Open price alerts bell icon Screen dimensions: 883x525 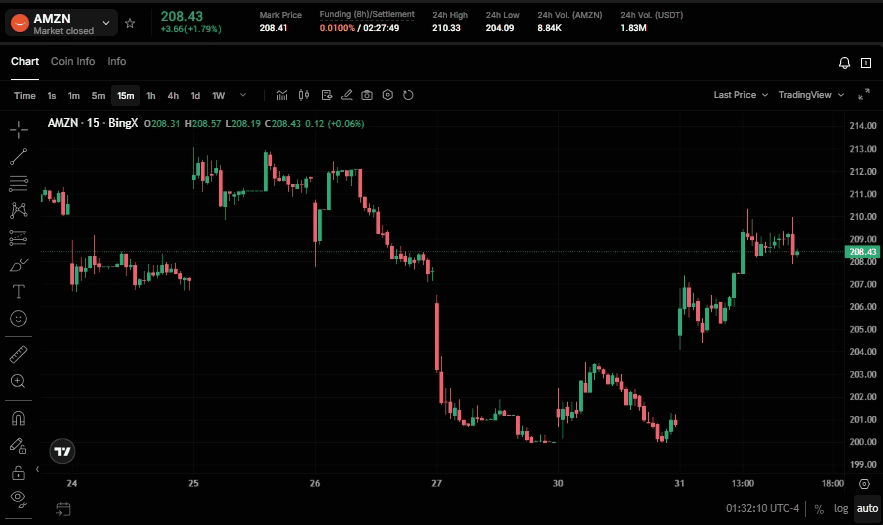(x=844, y=62)
